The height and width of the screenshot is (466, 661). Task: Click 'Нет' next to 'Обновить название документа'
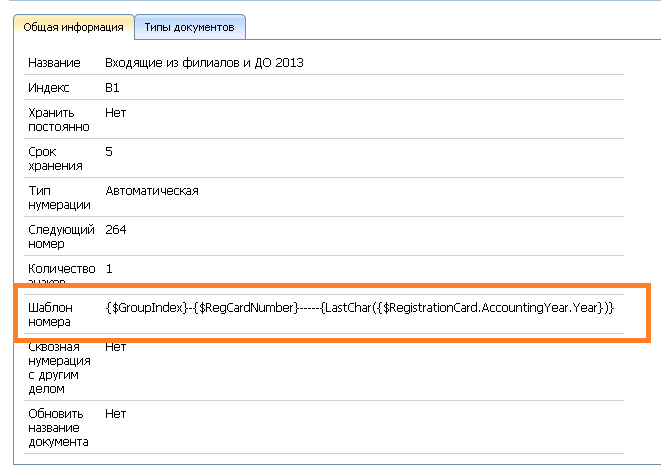coord(115,413)
